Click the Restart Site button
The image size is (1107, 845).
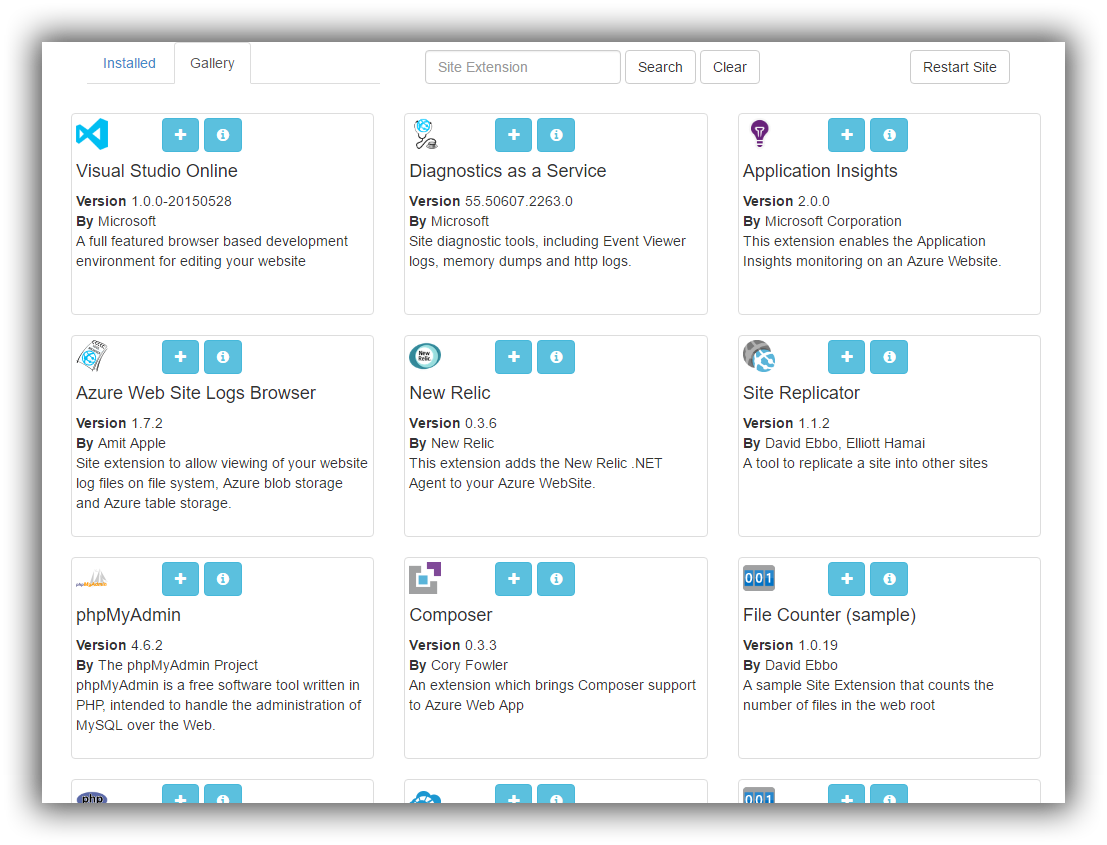959,67
